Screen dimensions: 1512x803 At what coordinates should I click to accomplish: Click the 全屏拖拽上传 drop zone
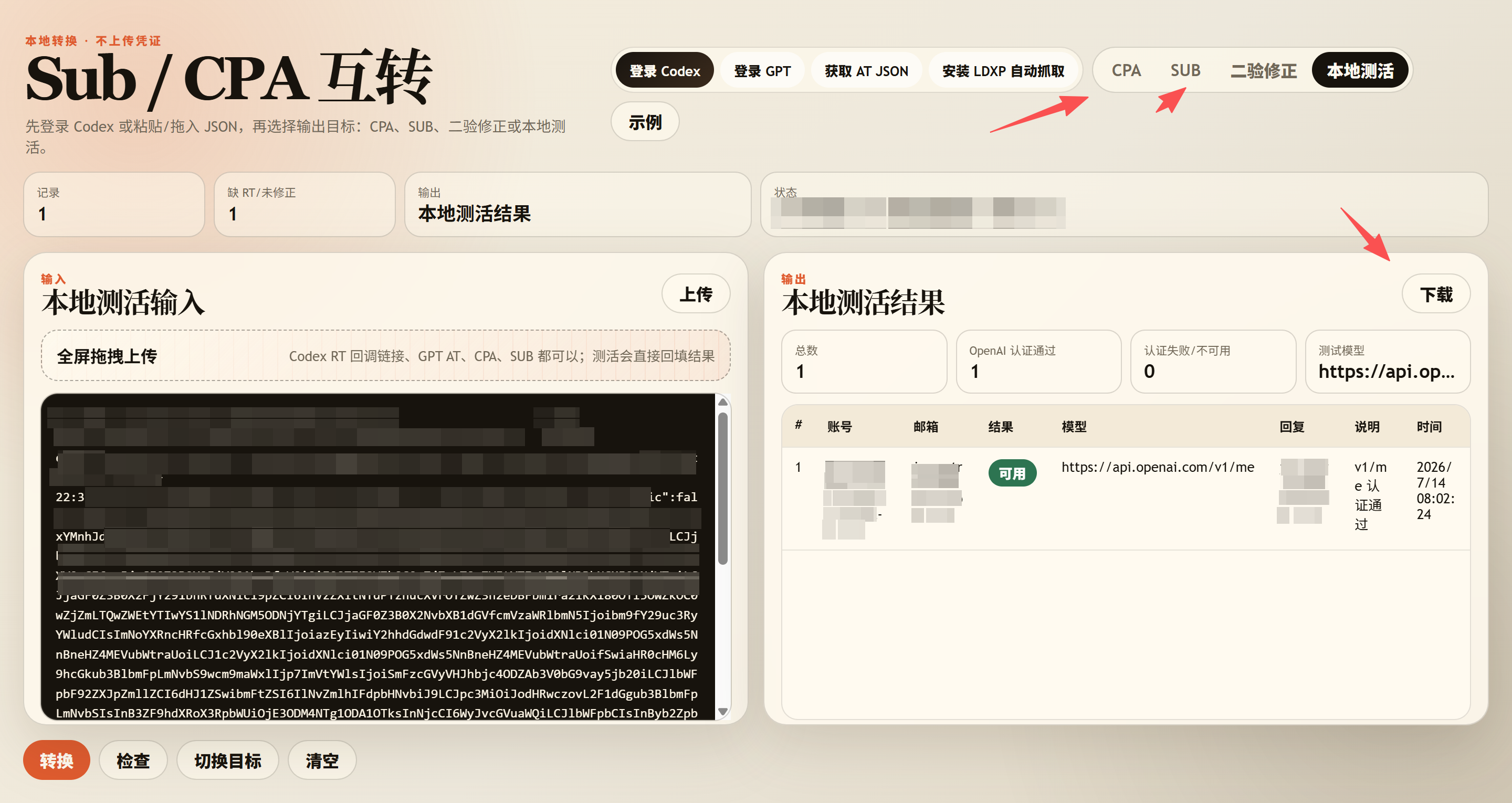386,356
